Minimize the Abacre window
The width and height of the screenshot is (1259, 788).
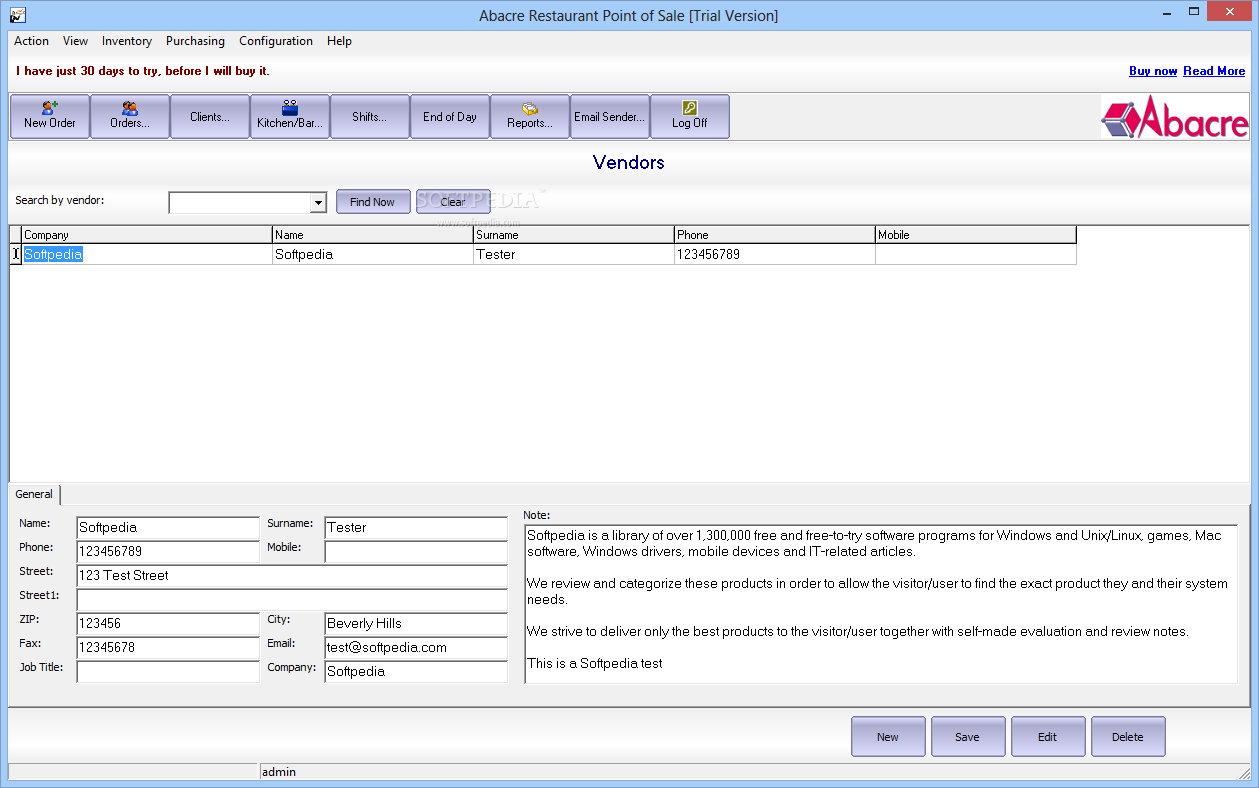pyautogui.click(x=1167, y=10)
